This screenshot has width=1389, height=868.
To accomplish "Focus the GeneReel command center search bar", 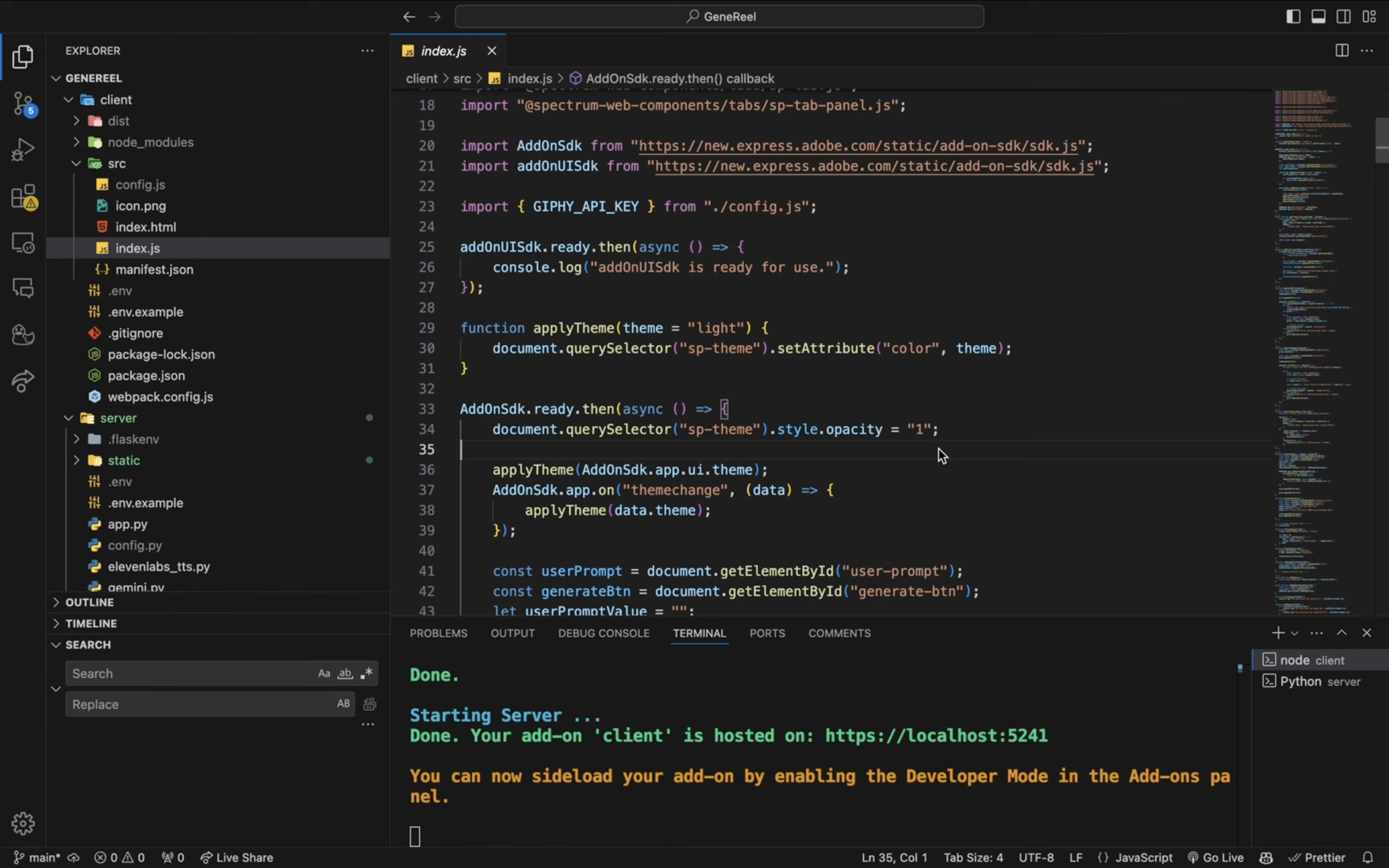I will [x=719, y=17].
